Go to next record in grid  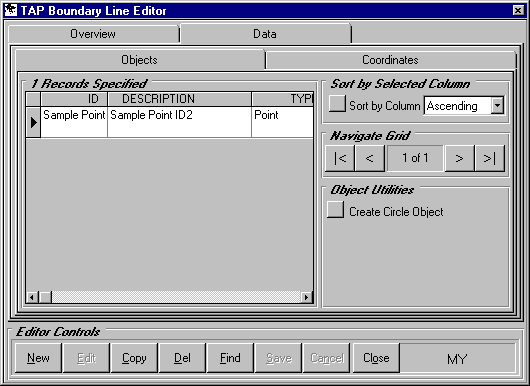(459, 158)
